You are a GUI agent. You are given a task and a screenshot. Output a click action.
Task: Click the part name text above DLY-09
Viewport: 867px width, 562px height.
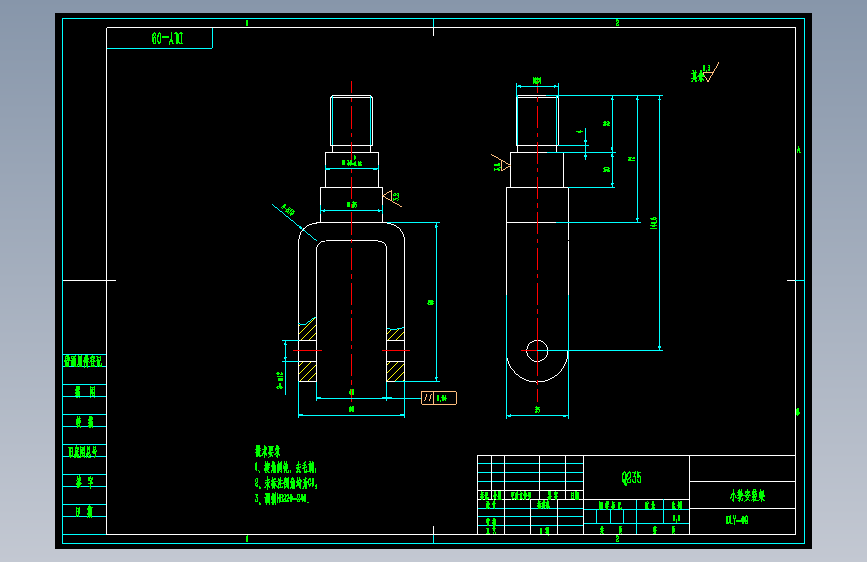748,496
